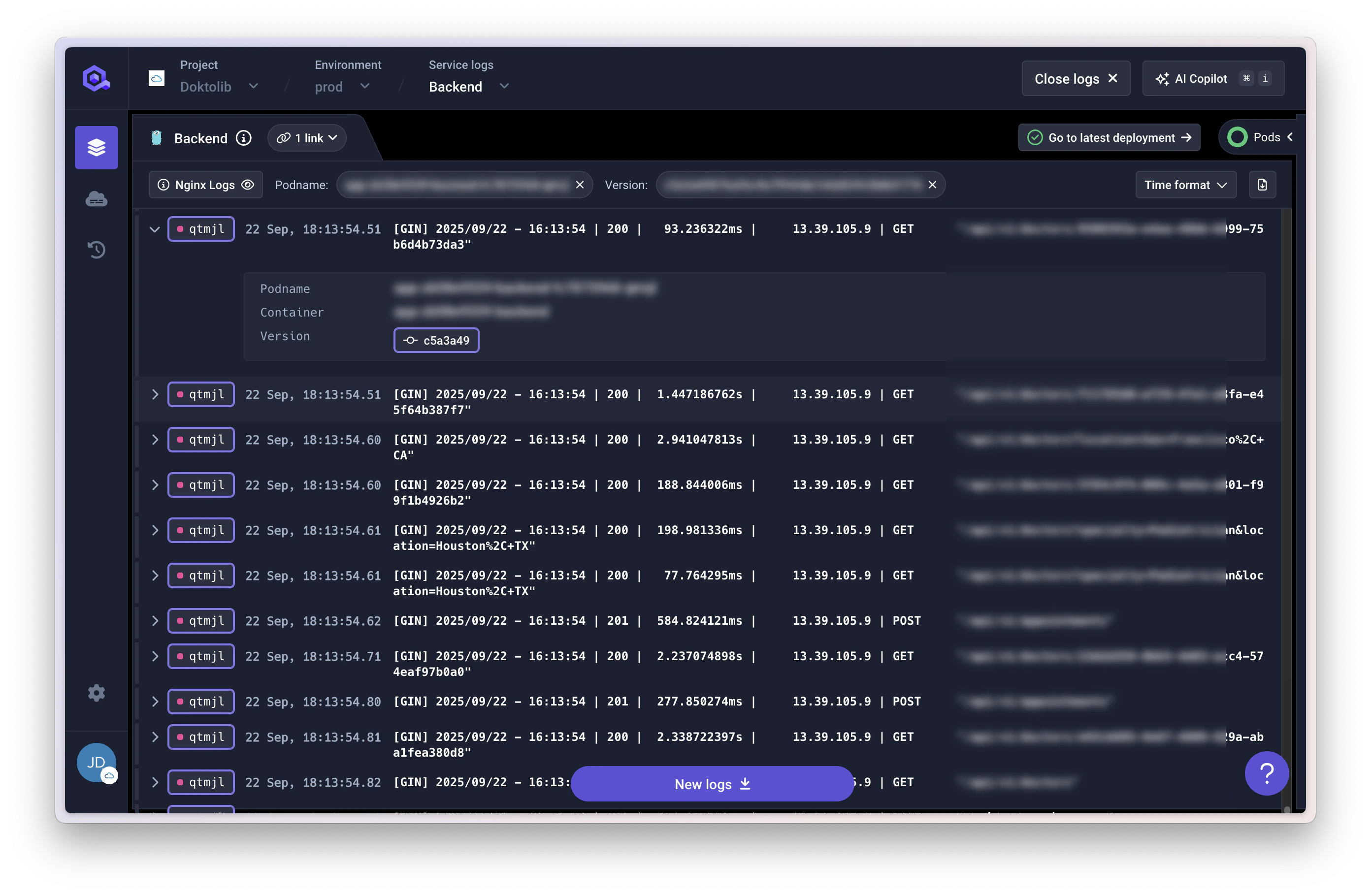Clear the Podname filter

point(580,185)
